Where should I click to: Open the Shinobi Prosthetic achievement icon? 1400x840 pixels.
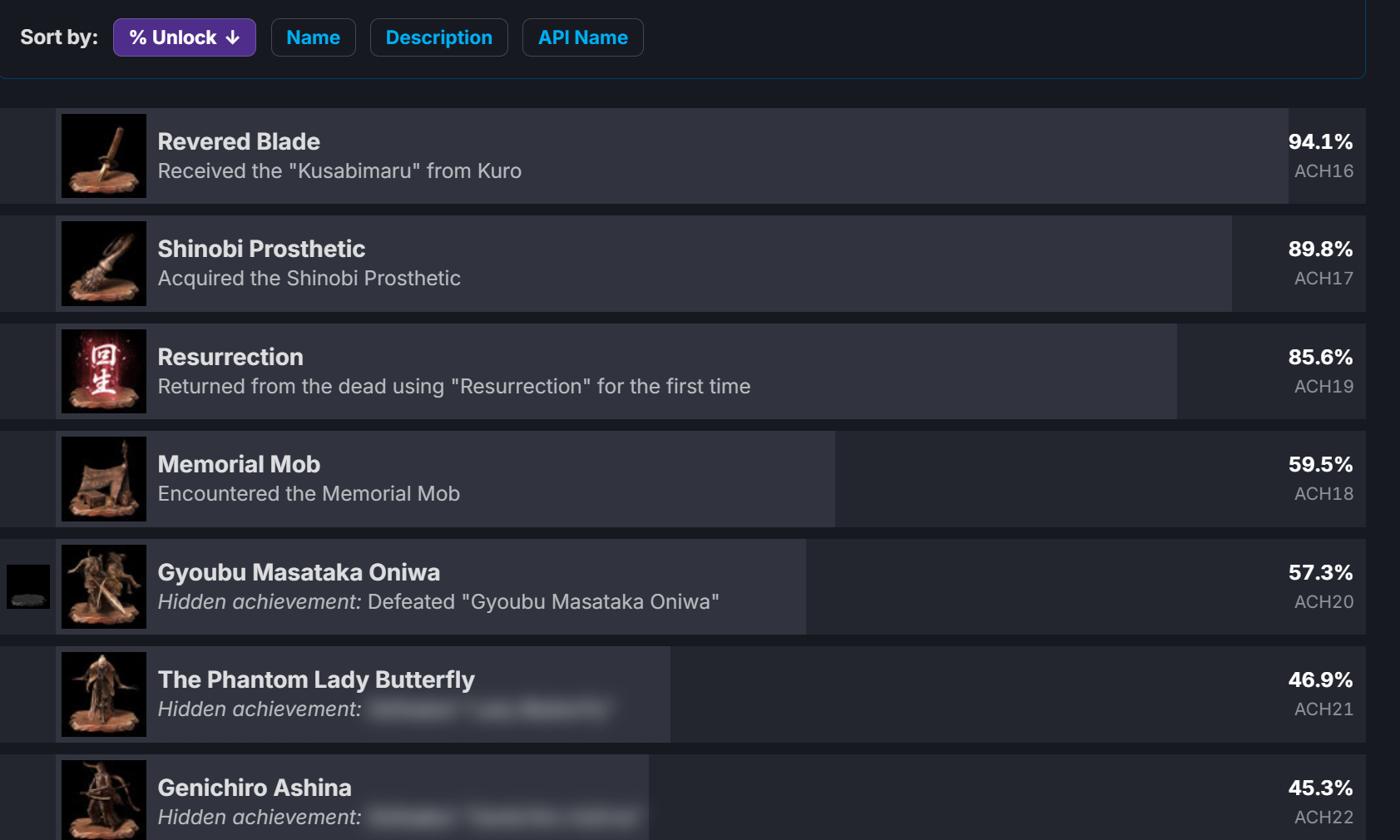[104, 264]
